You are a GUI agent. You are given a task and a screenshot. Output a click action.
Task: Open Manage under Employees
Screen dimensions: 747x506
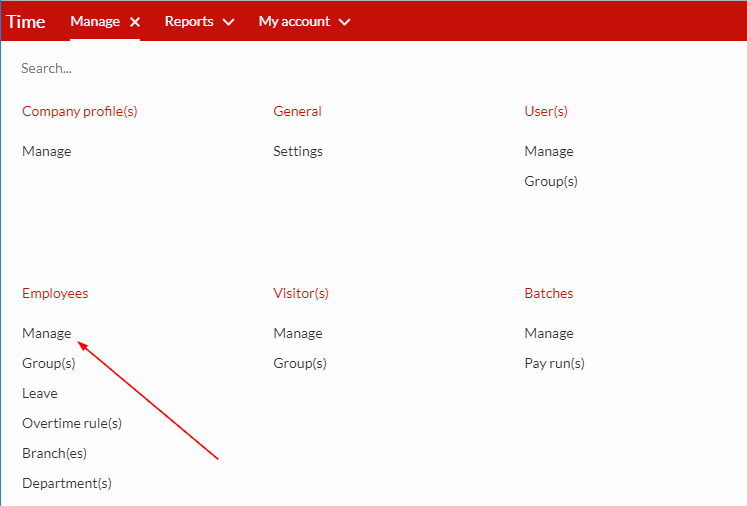pyautogui.click(x=47, y=334)
